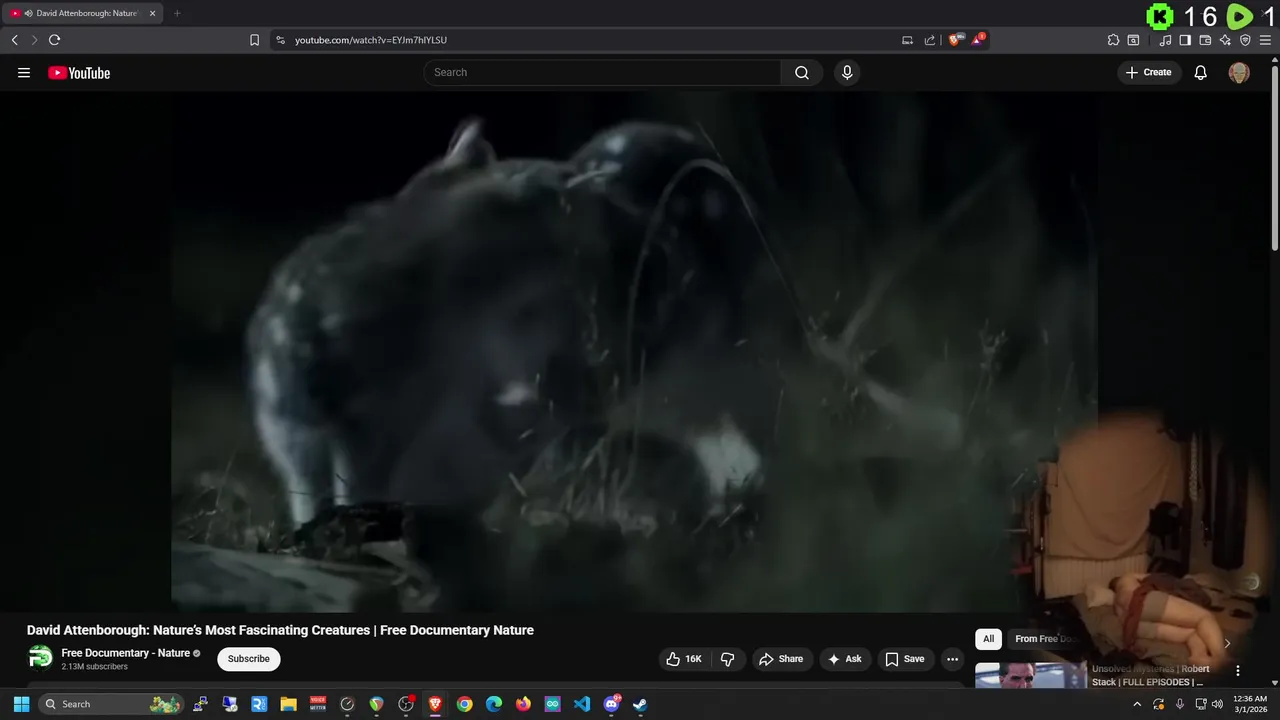The width and height of the screenshot is (1280, 720).
Task: Open Visual Studio Code from the taskbar
Action: [582, 704]
